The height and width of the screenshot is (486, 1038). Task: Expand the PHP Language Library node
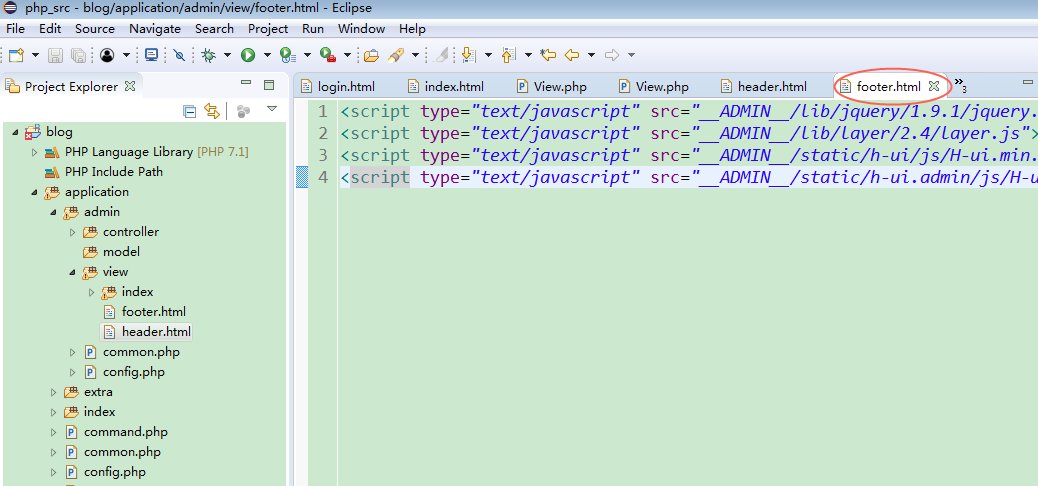[35, 152]
